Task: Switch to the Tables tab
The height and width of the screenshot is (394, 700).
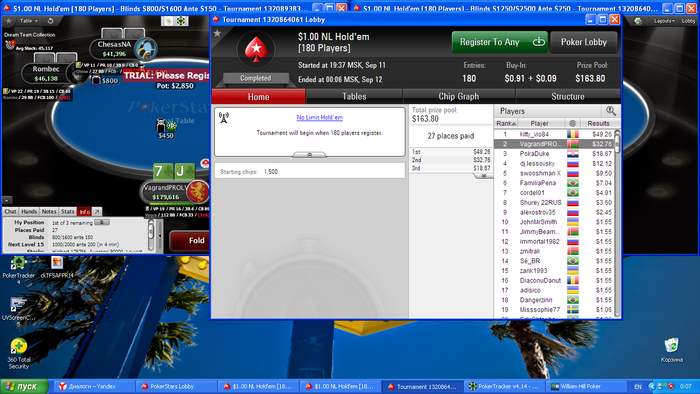Action: tap(354, 96)
